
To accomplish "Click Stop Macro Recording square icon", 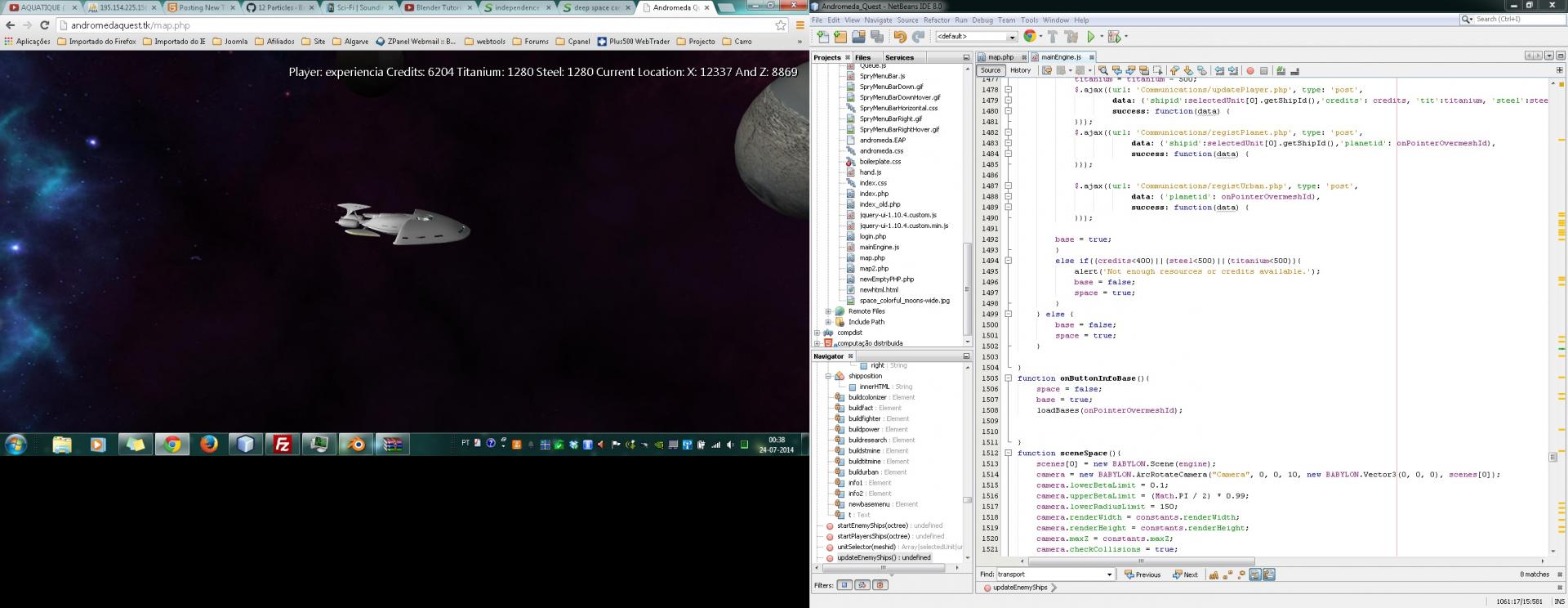I will pos(1263,70).
